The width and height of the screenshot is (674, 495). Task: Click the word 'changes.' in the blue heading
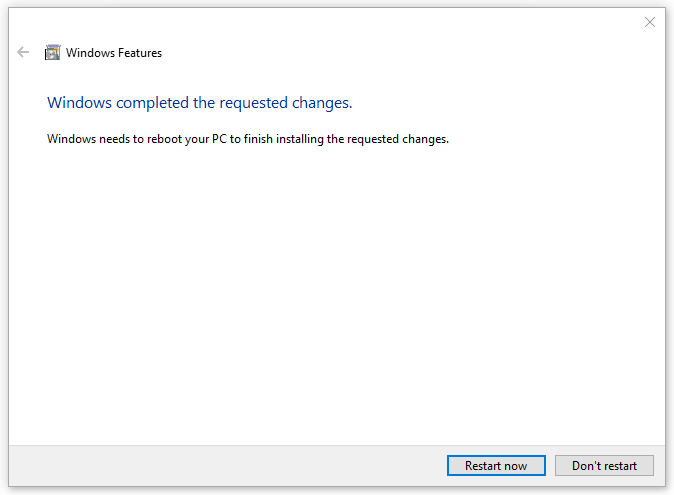[322, 104]
